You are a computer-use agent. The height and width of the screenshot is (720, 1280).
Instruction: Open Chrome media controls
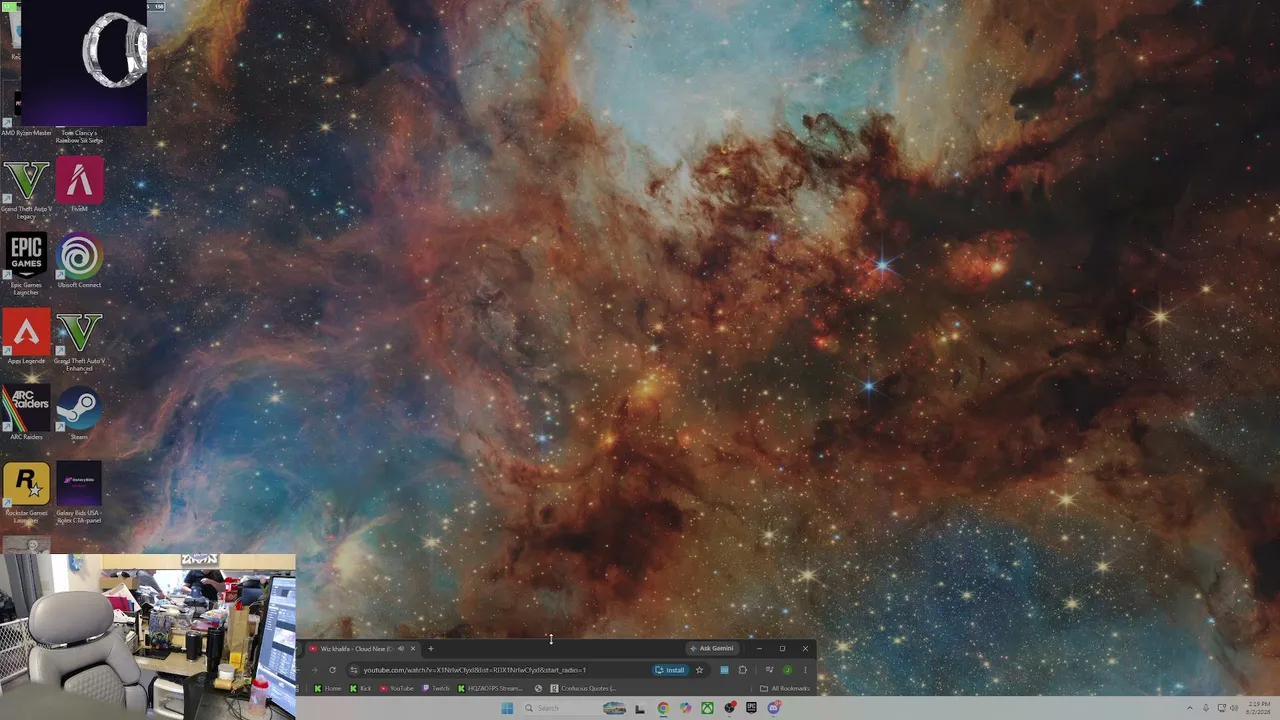pyautogui.click(x=769, y=670)
